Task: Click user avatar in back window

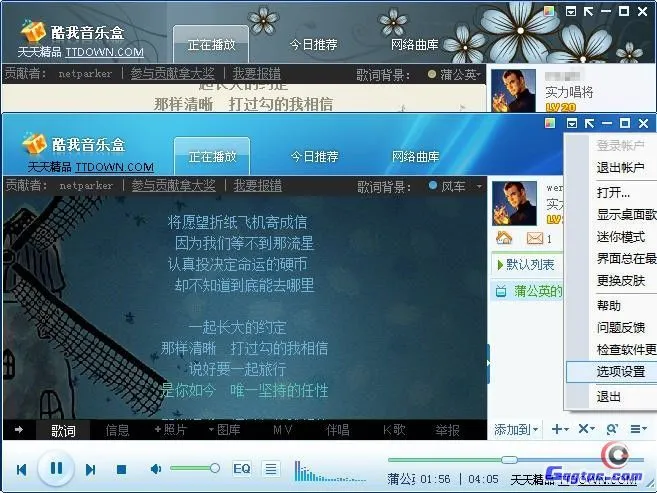Action: [513, 90]
